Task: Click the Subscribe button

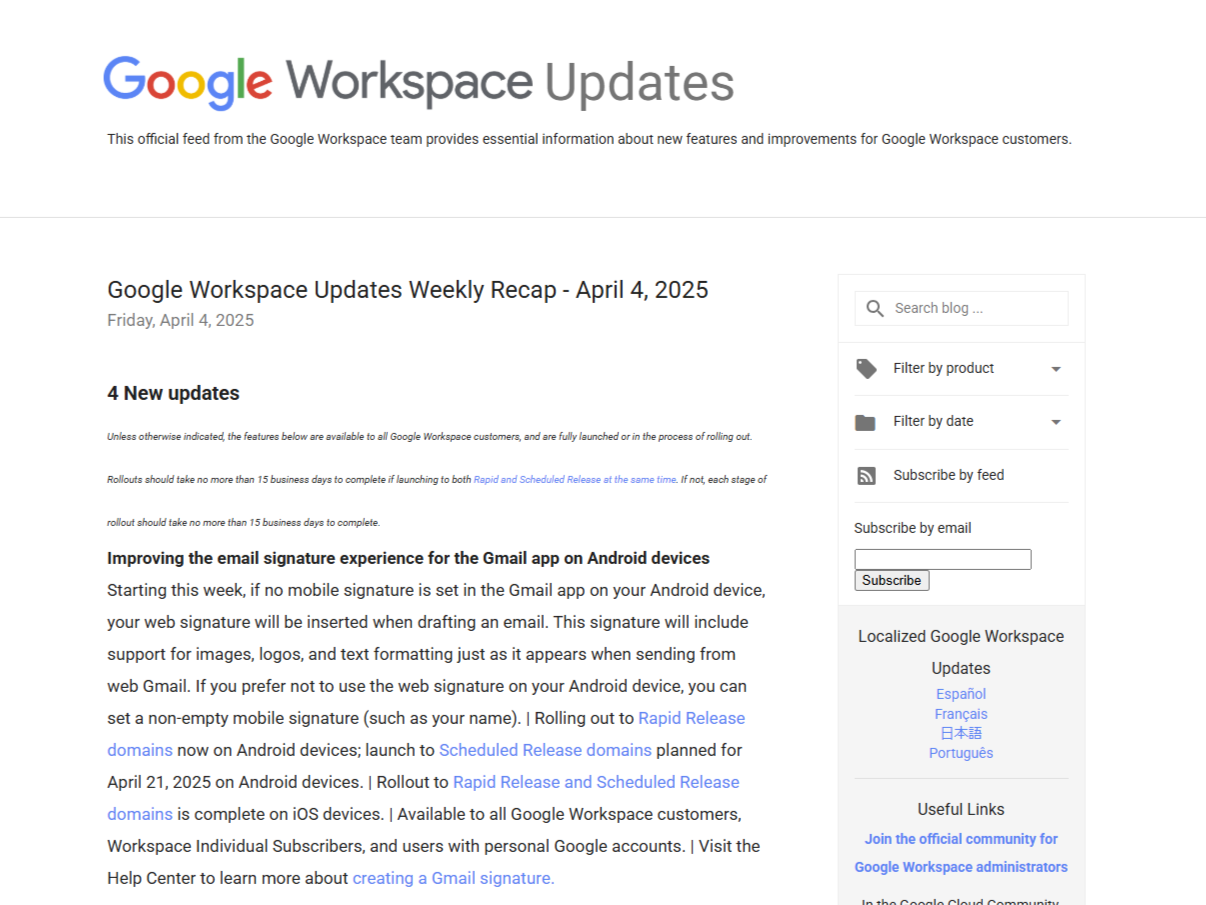Action: coord(891,580)
